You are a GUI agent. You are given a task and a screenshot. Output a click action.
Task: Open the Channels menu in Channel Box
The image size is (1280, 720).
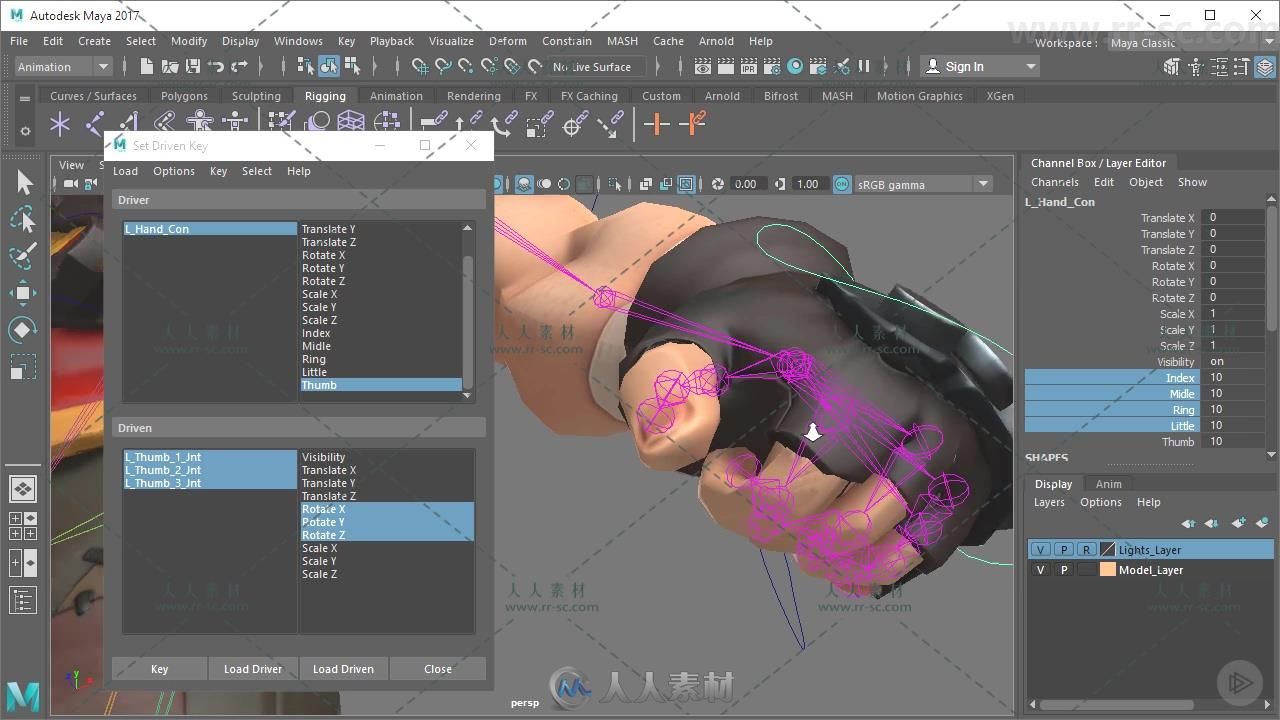pyautogui.click(x=1055, y=182)
